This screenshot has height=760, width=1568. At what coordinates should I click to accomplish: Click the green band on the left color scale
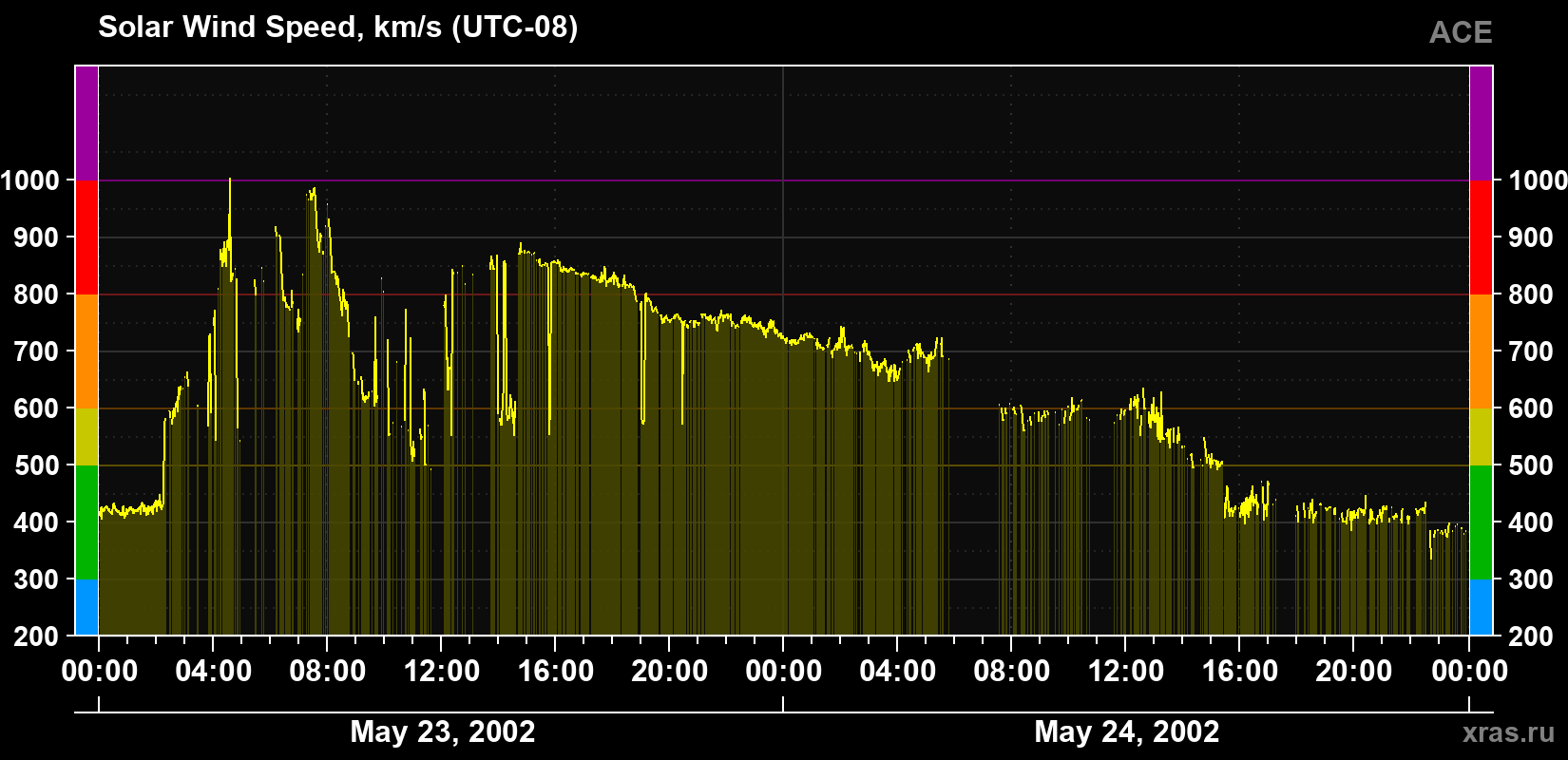[x=86, y=522]
